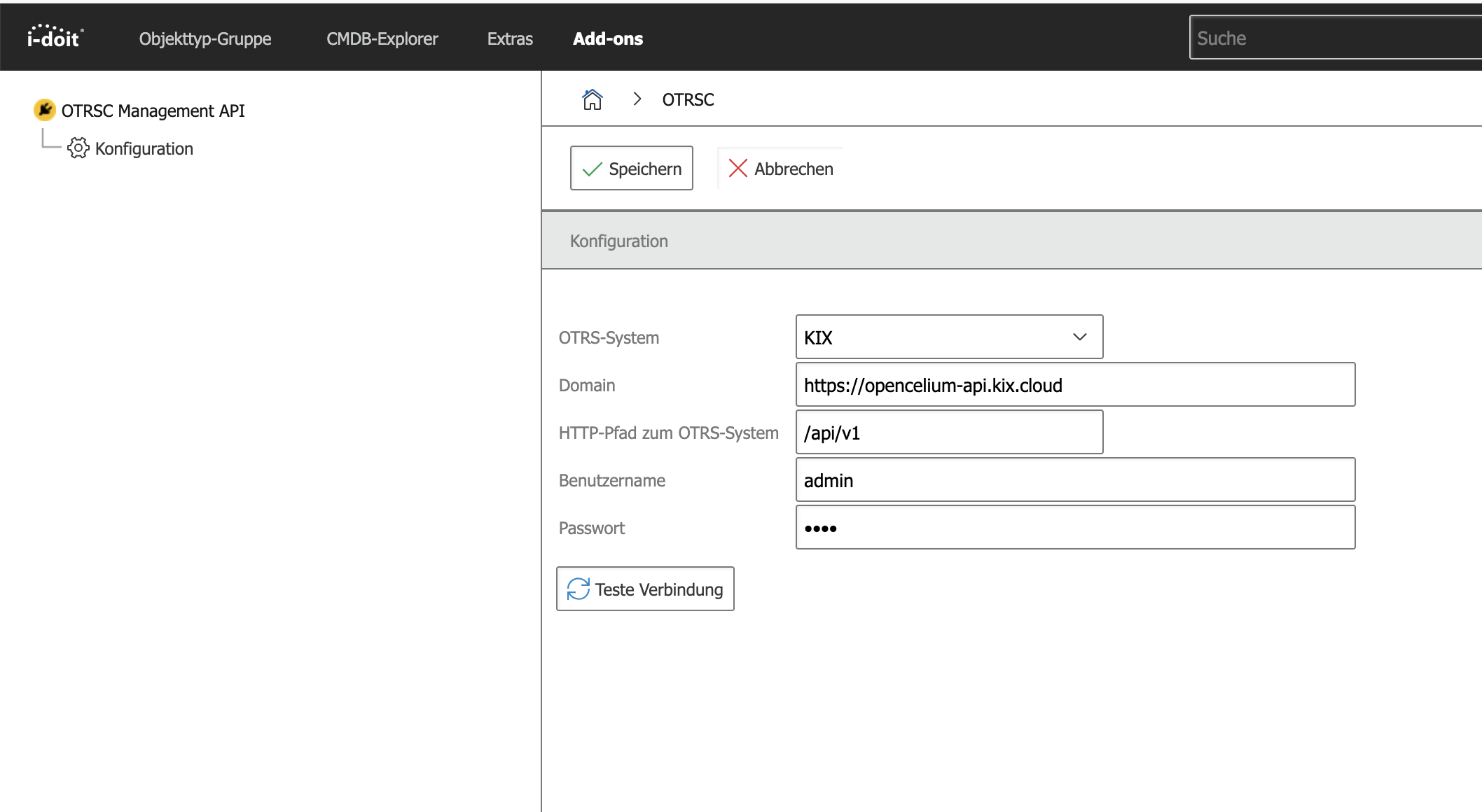This screenshot has height=812, width=1482.
Task: Click the refresh icon on Teste Verbindung
Action: [579, 589]
